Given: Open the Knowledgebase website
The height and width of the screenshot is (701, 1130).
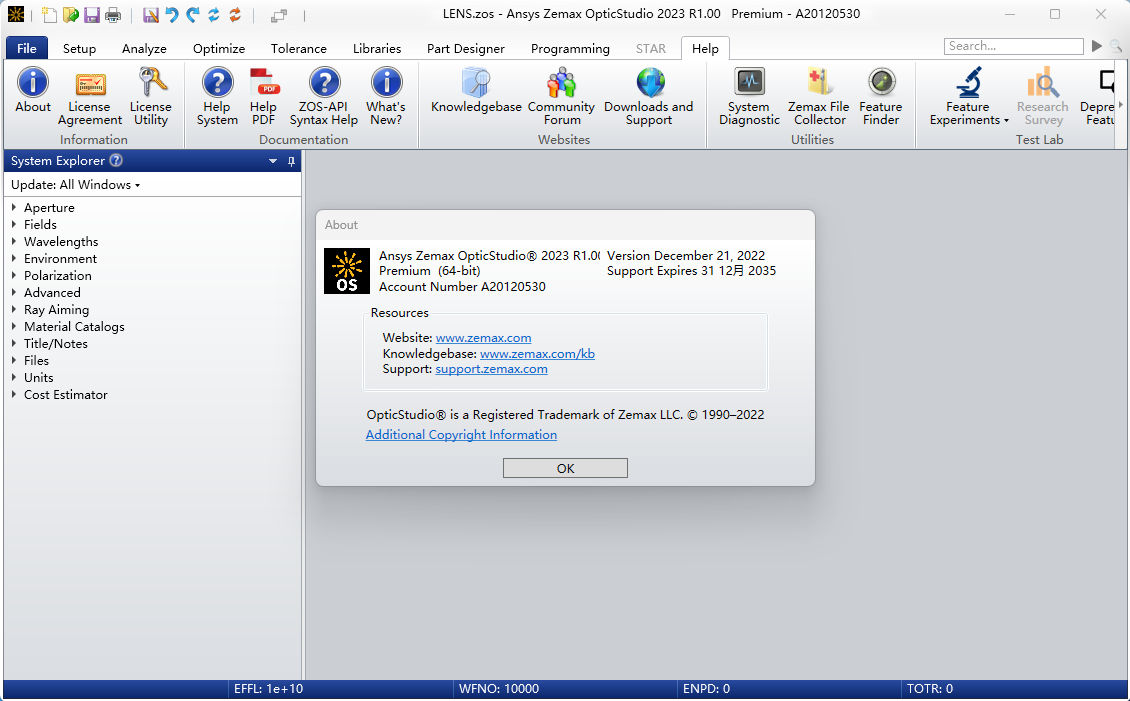Looking at the screenshot, I should [x=476, y=91].
